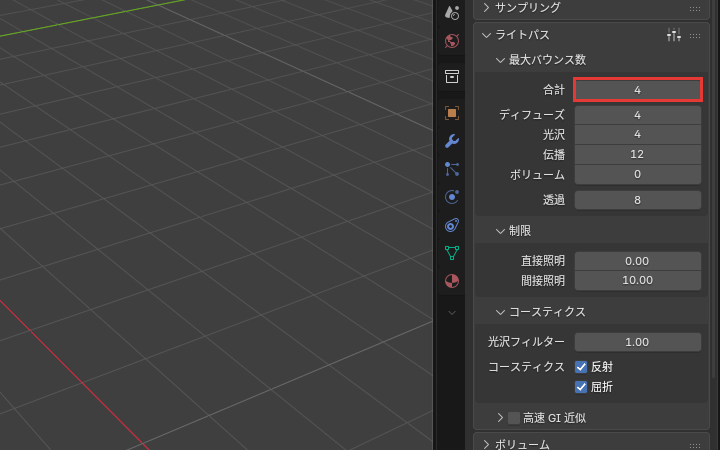The height and width of the screenshot is (450, 720).
Task: Click the 伝播 bounces field
Action: pos(638,154)
